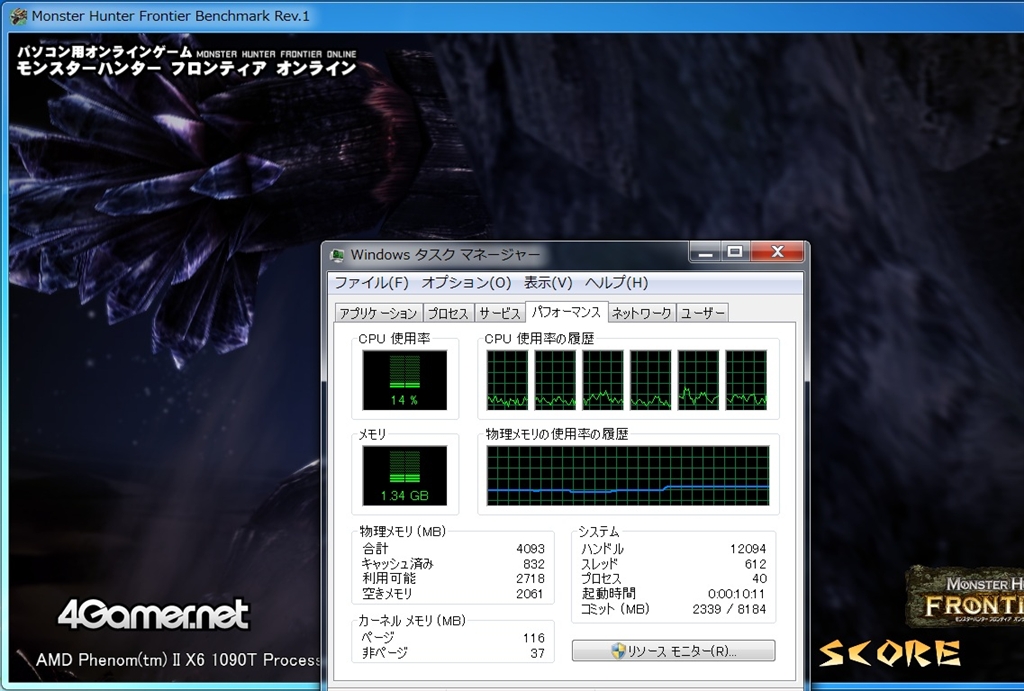
Task: Minimize the Task Manager window
Action: pos(707,251)
